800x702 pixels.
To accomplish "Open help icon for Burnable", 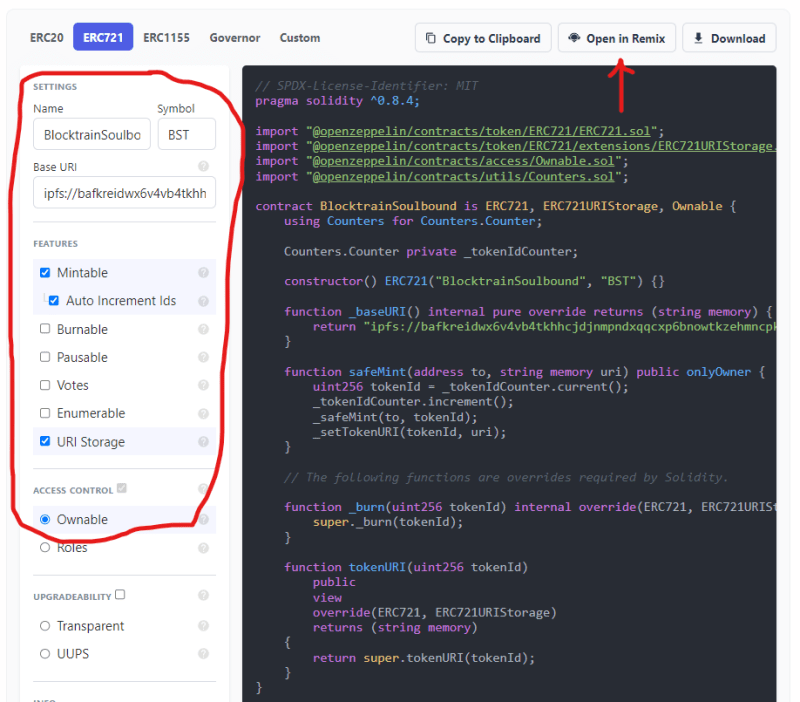I will pyautogui.click(x=203, y=329).
